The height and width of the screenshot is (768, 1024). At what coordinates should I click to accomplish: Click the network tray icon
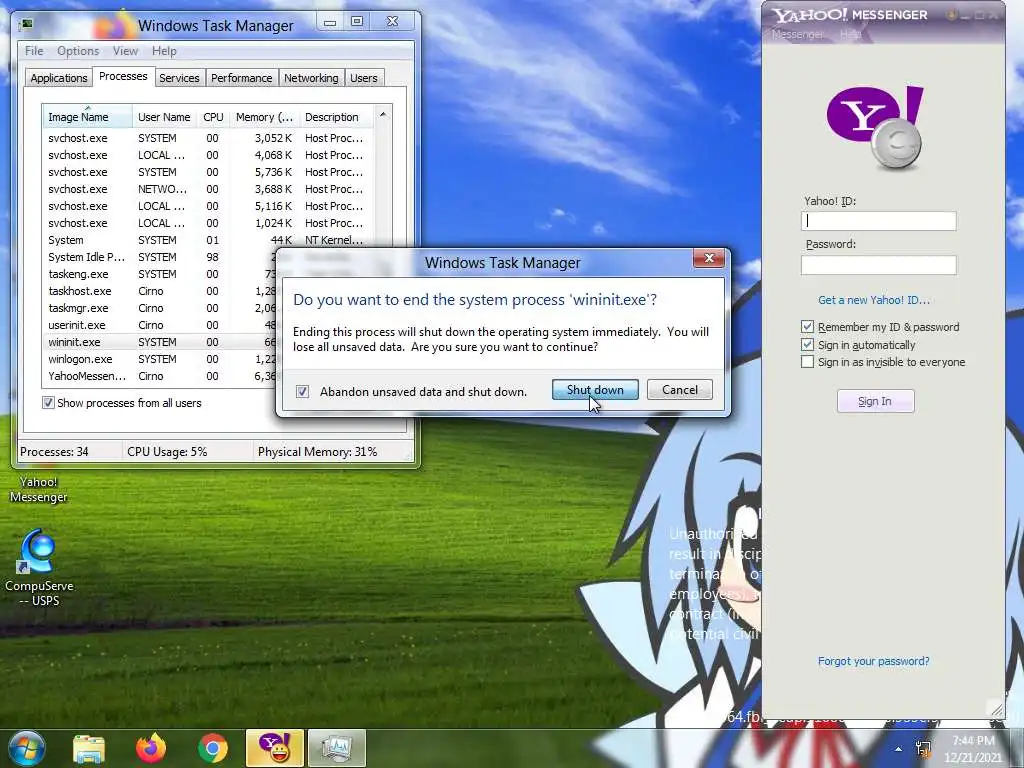pos(923,749)
